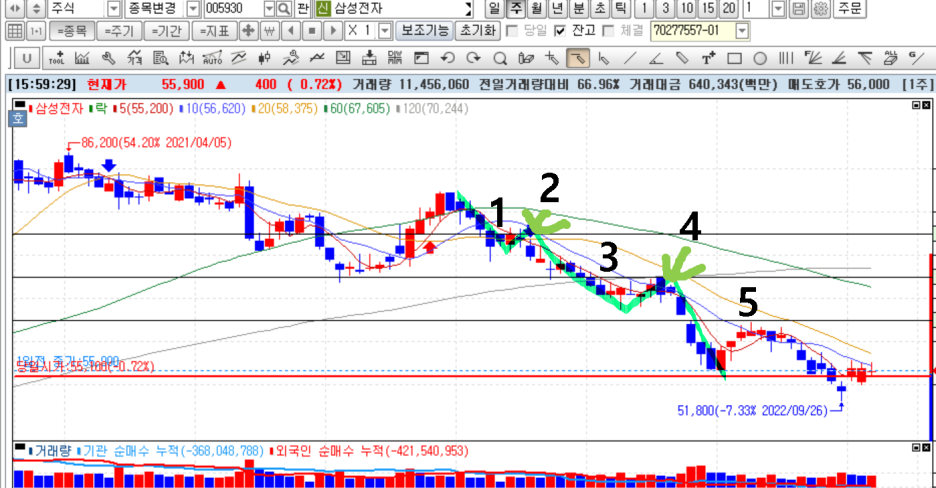Click the 005930 stock code input field

(233, 9)
